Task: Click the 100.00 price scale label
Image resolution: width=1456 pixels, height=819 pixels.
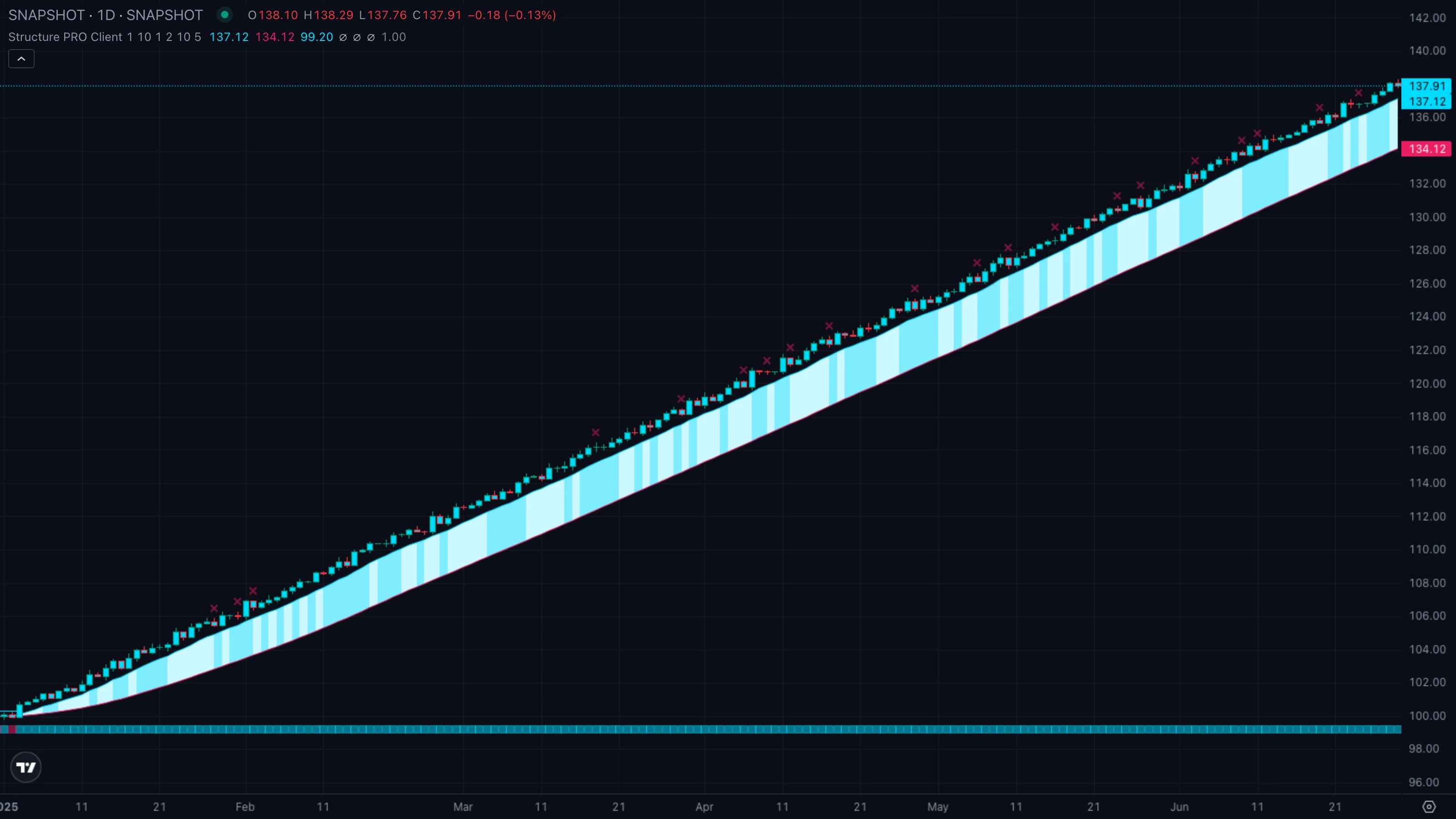Action: point(1427,716)
